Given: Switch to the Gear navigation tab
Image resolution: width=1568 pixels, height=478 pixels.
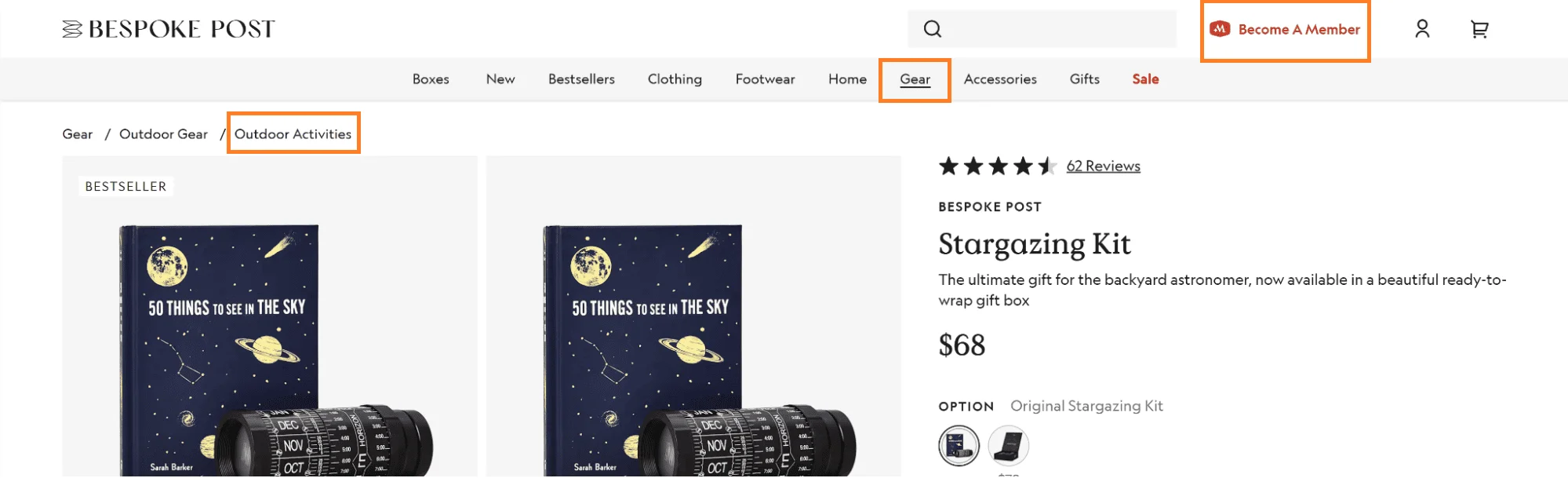Looking at the screenshot, I should pyautogui.click(x=915, y=78).
